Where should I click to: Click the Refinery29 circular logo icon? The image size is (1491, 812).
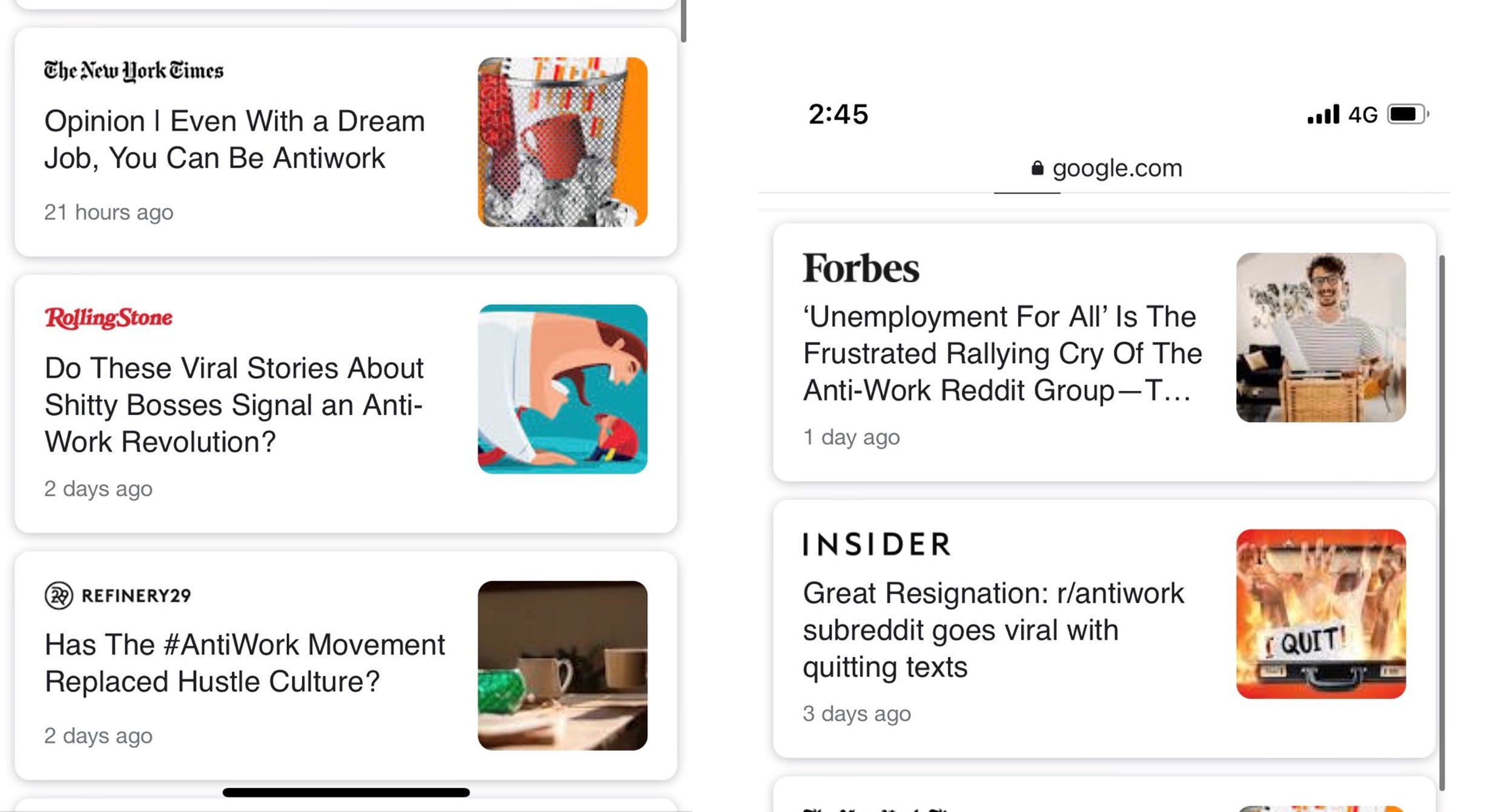59,596
